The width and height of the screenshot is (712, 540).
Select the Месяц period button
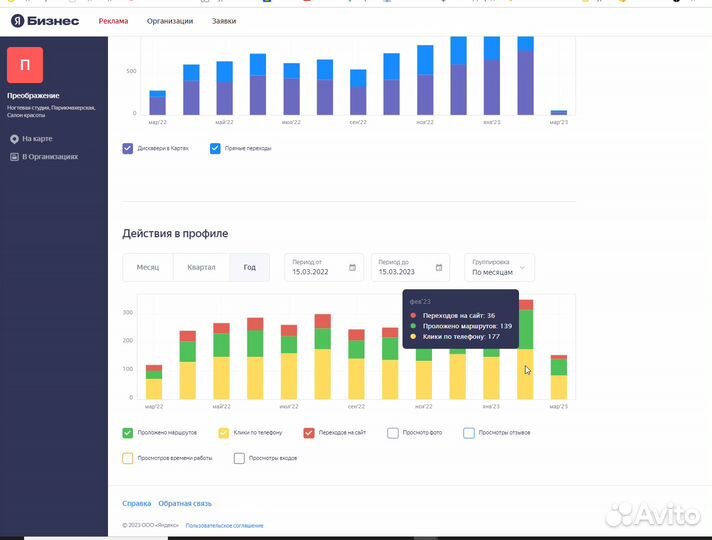[148, 268]
